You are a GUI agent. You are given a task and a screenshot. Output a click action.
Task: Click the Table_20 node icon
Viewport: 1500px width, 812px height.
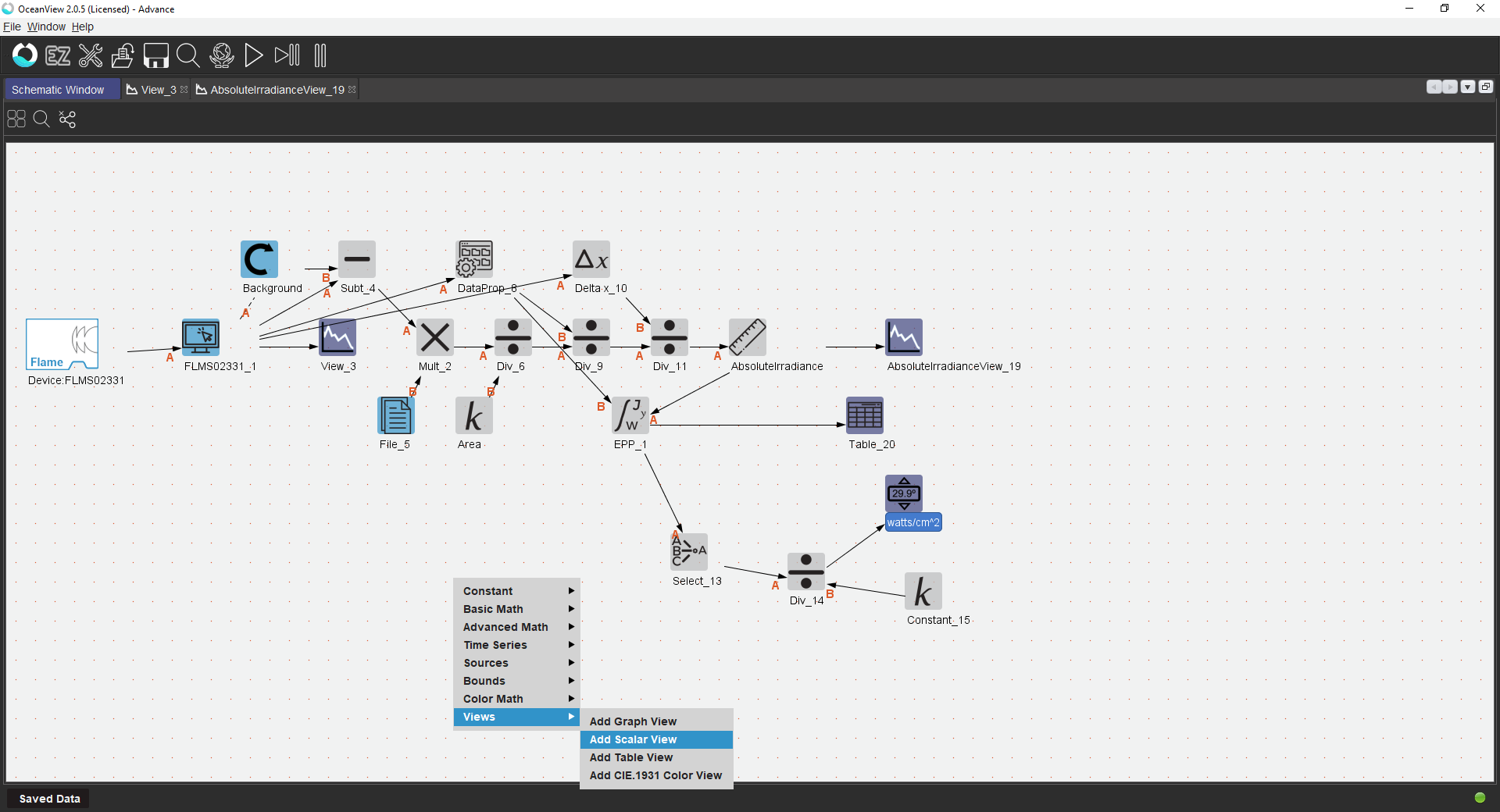(x=864, y=415)
